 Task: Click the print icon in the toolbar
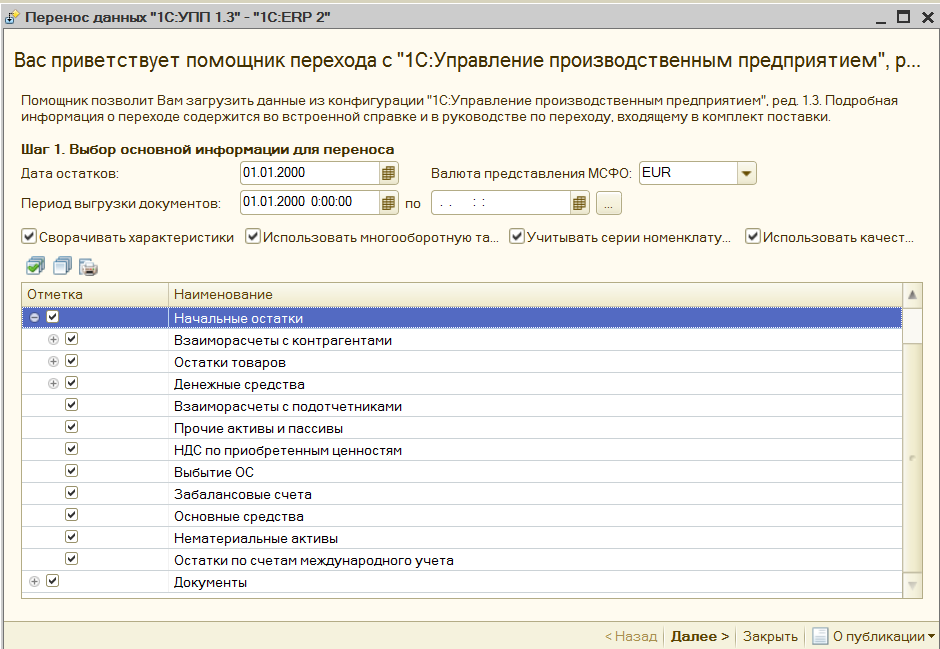click(x=87, y=266)
